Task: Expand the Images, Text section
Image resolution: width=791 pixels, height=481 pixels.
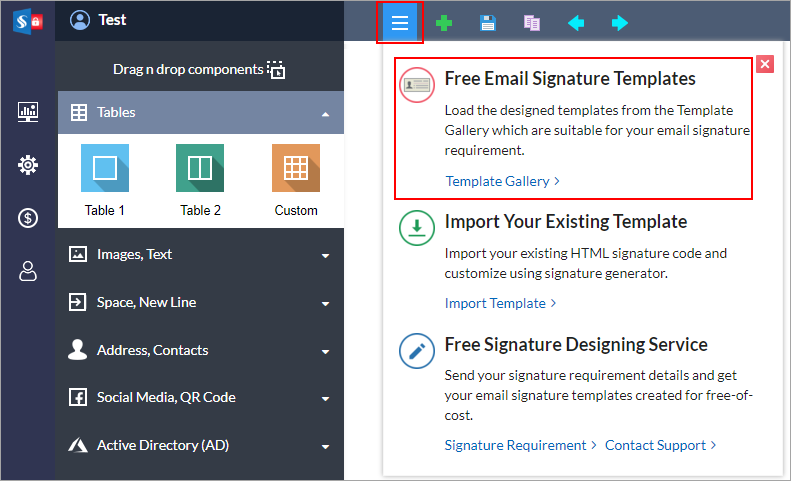Action: tap(200, 255)
